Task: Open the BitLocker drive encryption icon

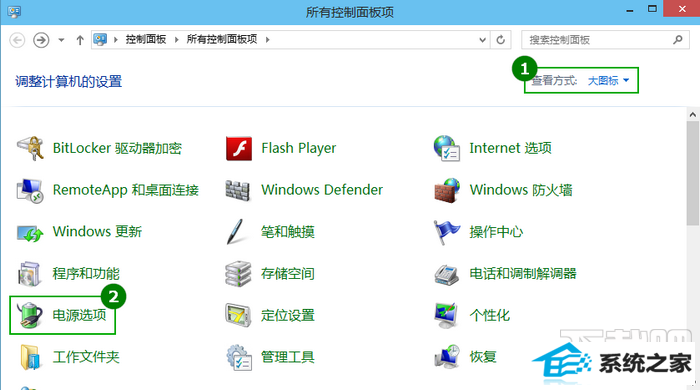Action: 30,148
